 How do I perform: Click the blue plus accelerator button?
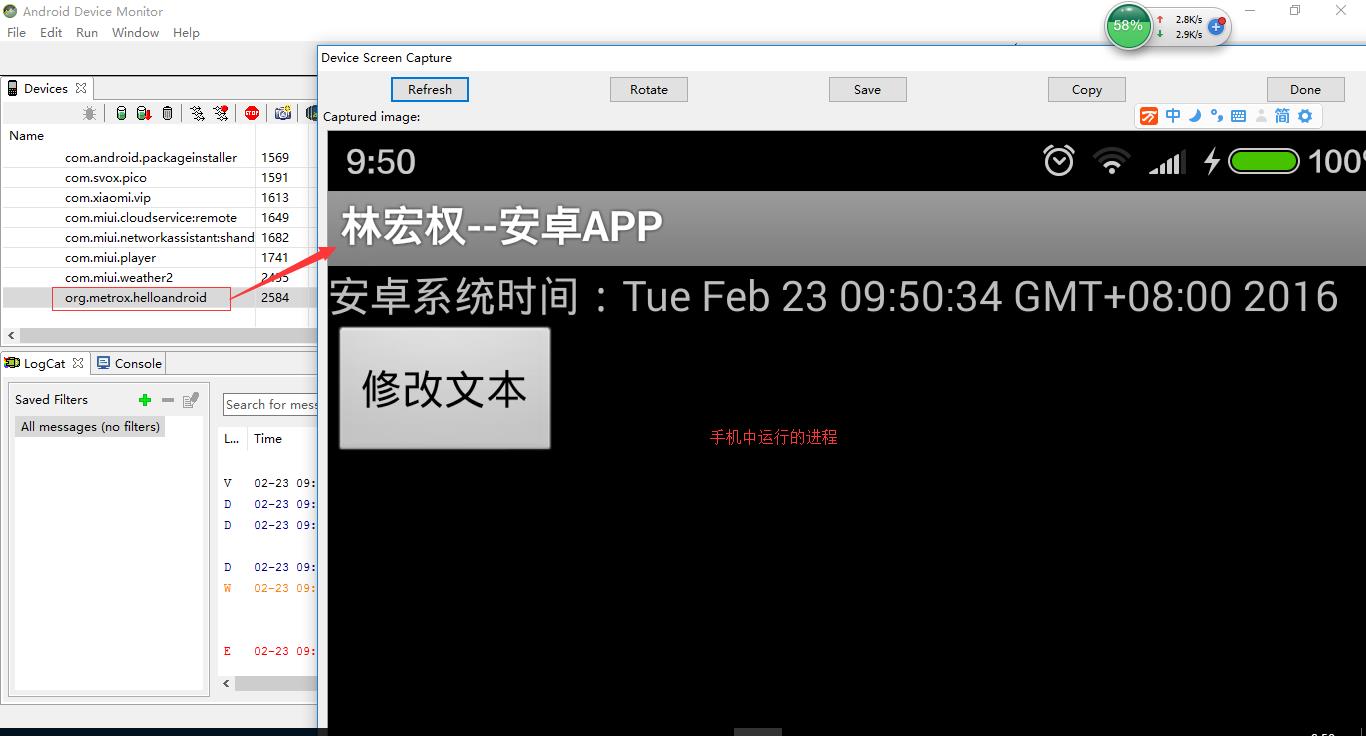[x=1216, y=27]
